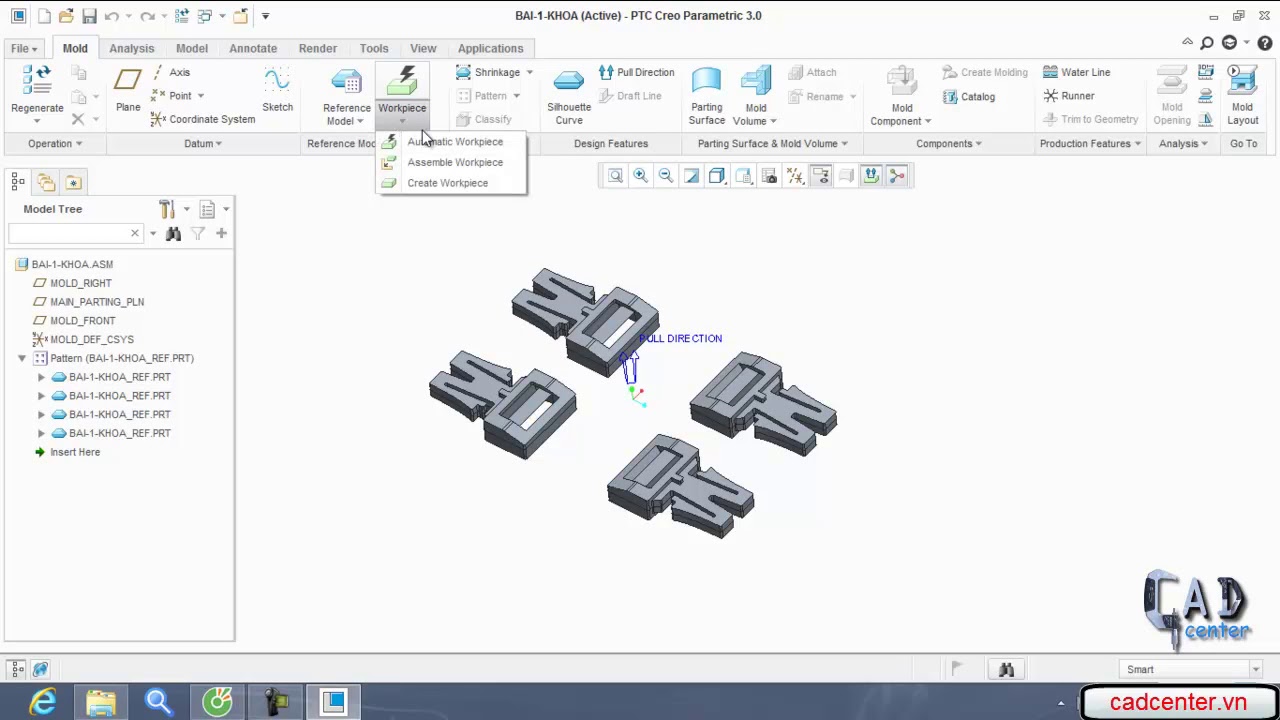Switch to the Favorites tab

(73, 182)
